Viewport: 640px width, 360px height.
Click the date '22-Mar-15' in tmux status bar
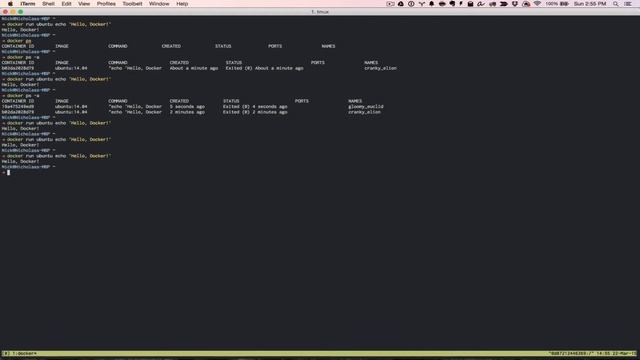click(624, 353)
